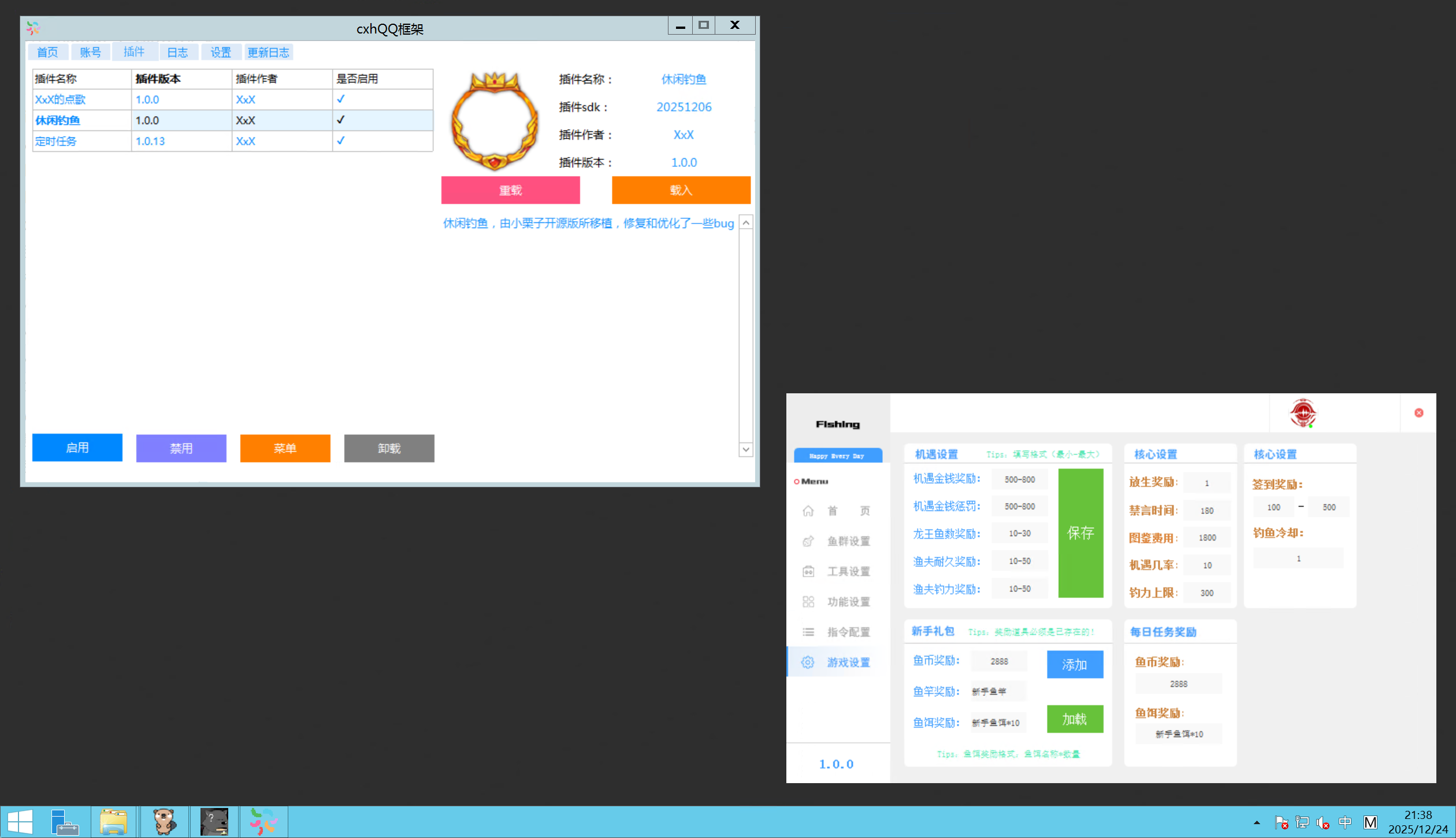
Task: Open 鱼群设置 via its fish icon
Action: click(808, 541)
